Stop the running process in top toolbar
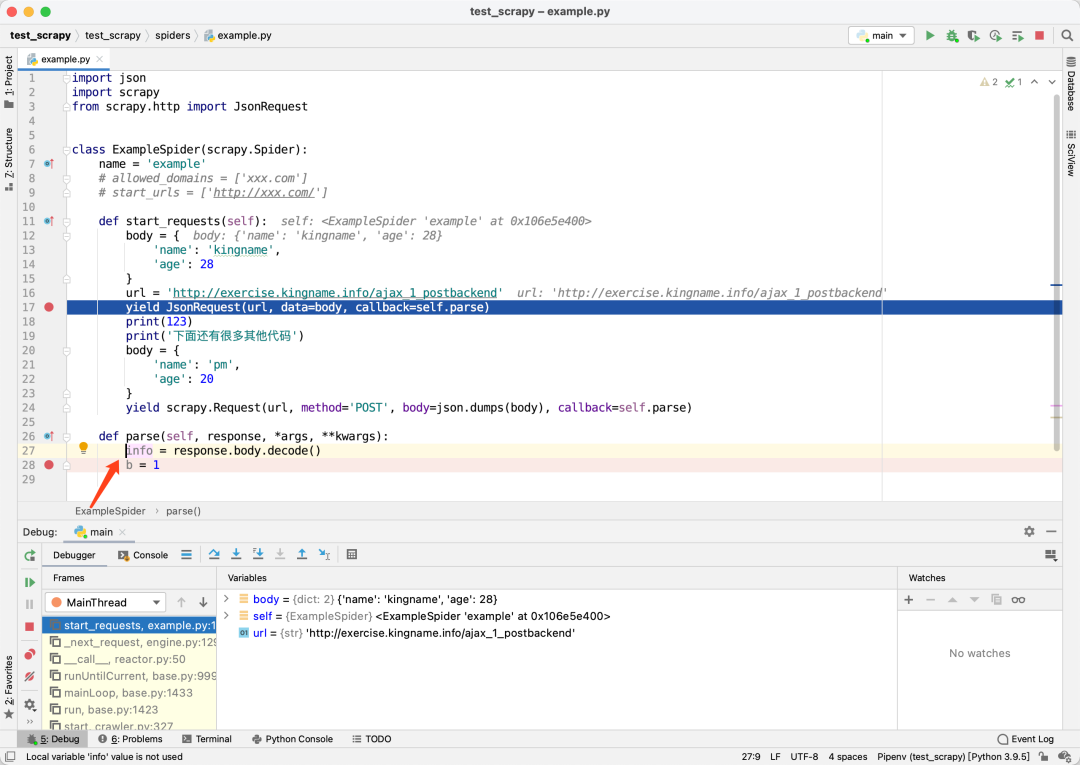 pos(1039,36)
